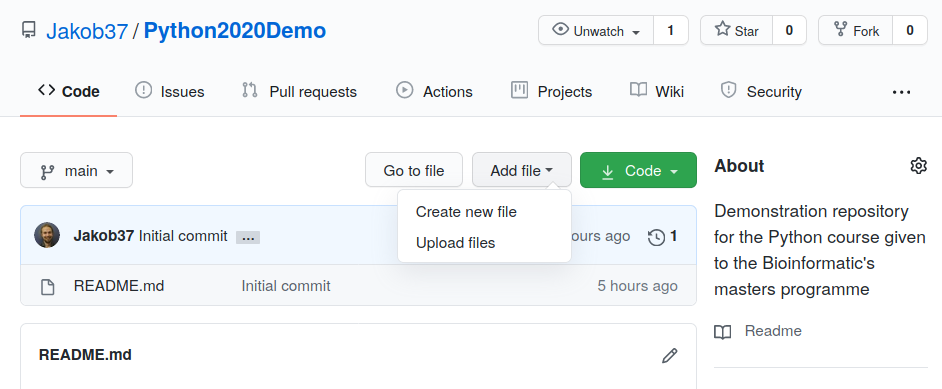Edit README with the pencil icon
942x389 pixels.
[x=669, y=355]
